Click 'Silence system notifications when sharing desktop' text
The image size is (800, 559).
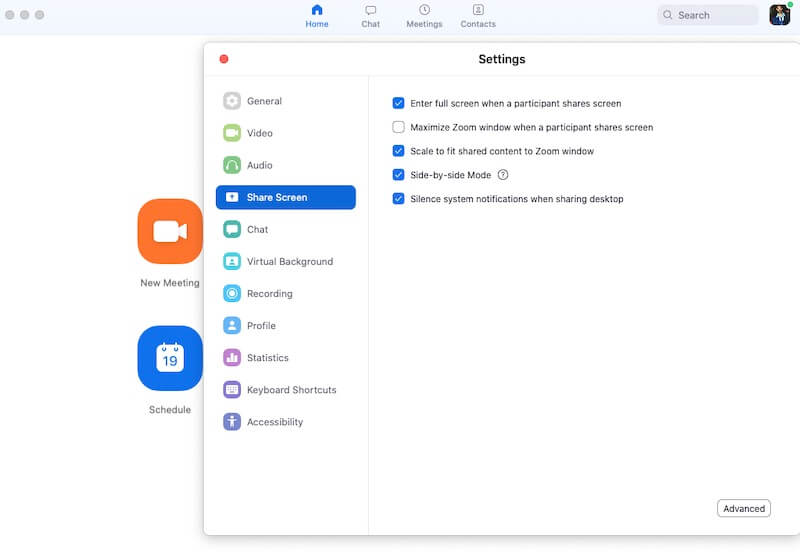[x=517, y=199]
